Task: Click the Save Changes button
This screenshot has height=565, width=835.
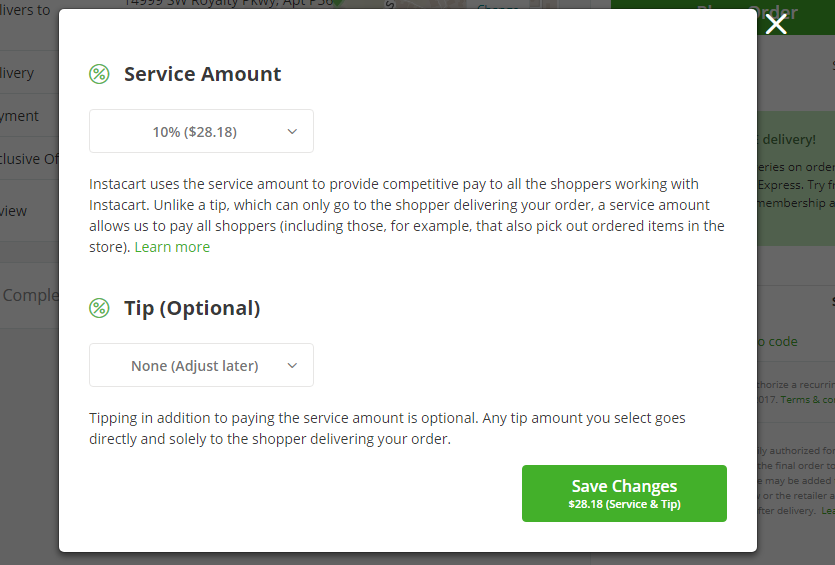Action: [624, 493]
